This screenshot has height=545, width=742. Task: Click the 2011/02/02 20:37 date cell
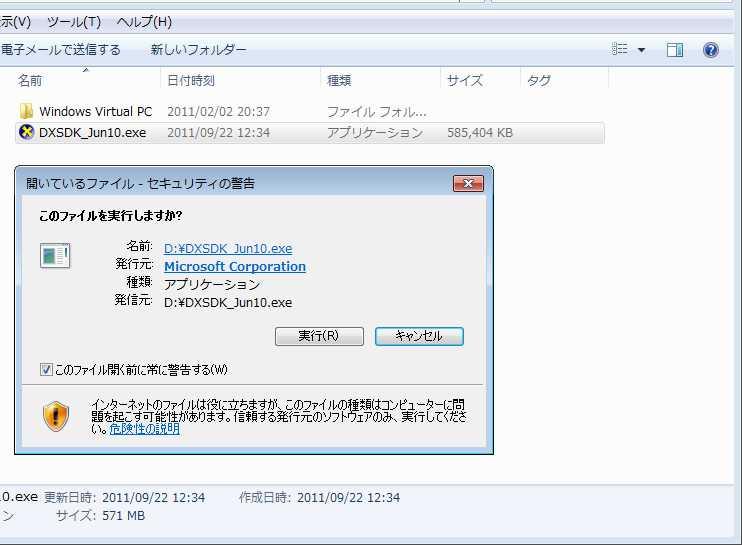[x=219, y=112]
